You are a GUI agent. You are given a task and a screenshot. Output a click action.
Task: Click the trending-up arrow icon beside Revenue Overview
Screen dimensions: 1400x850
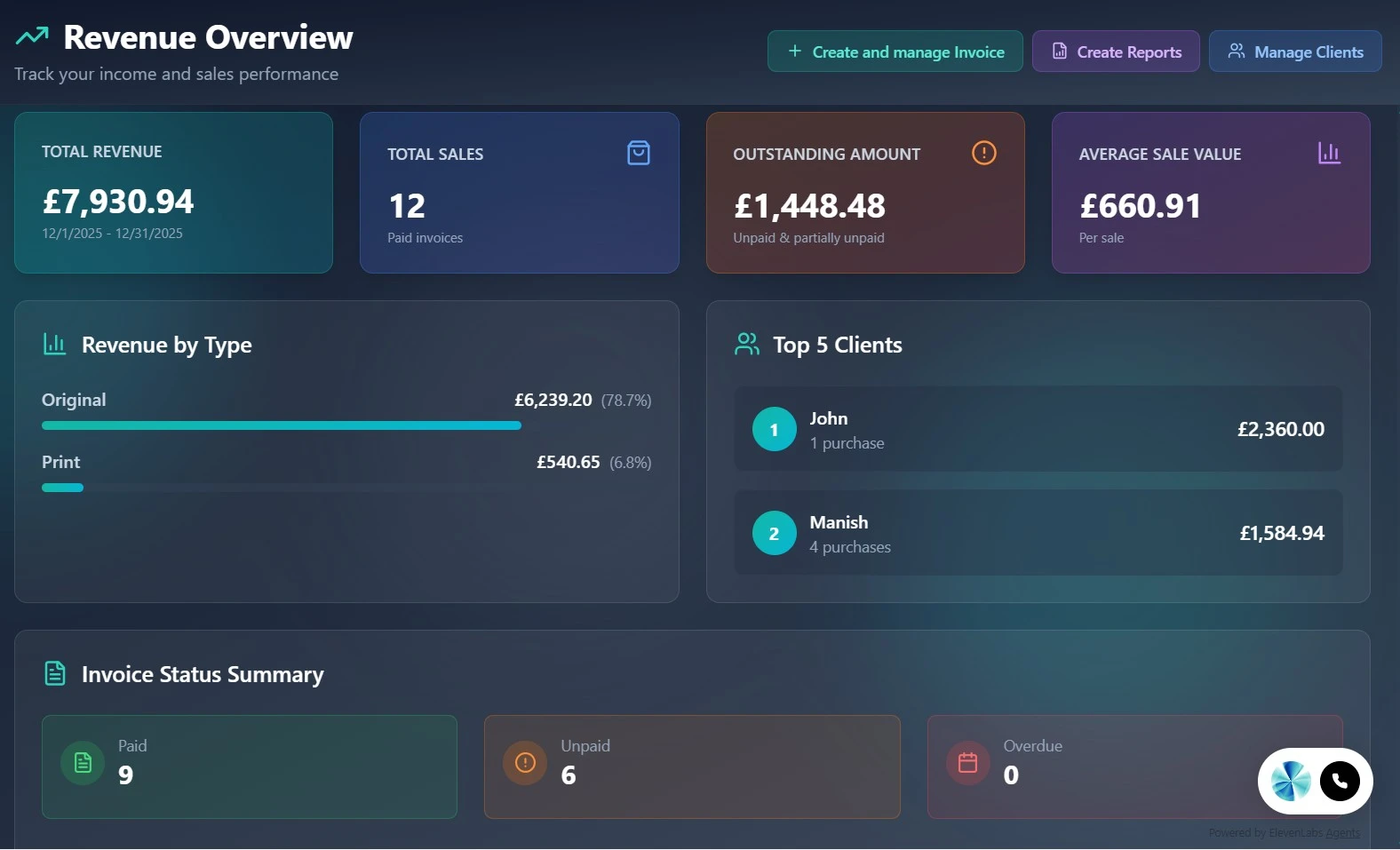32,36
